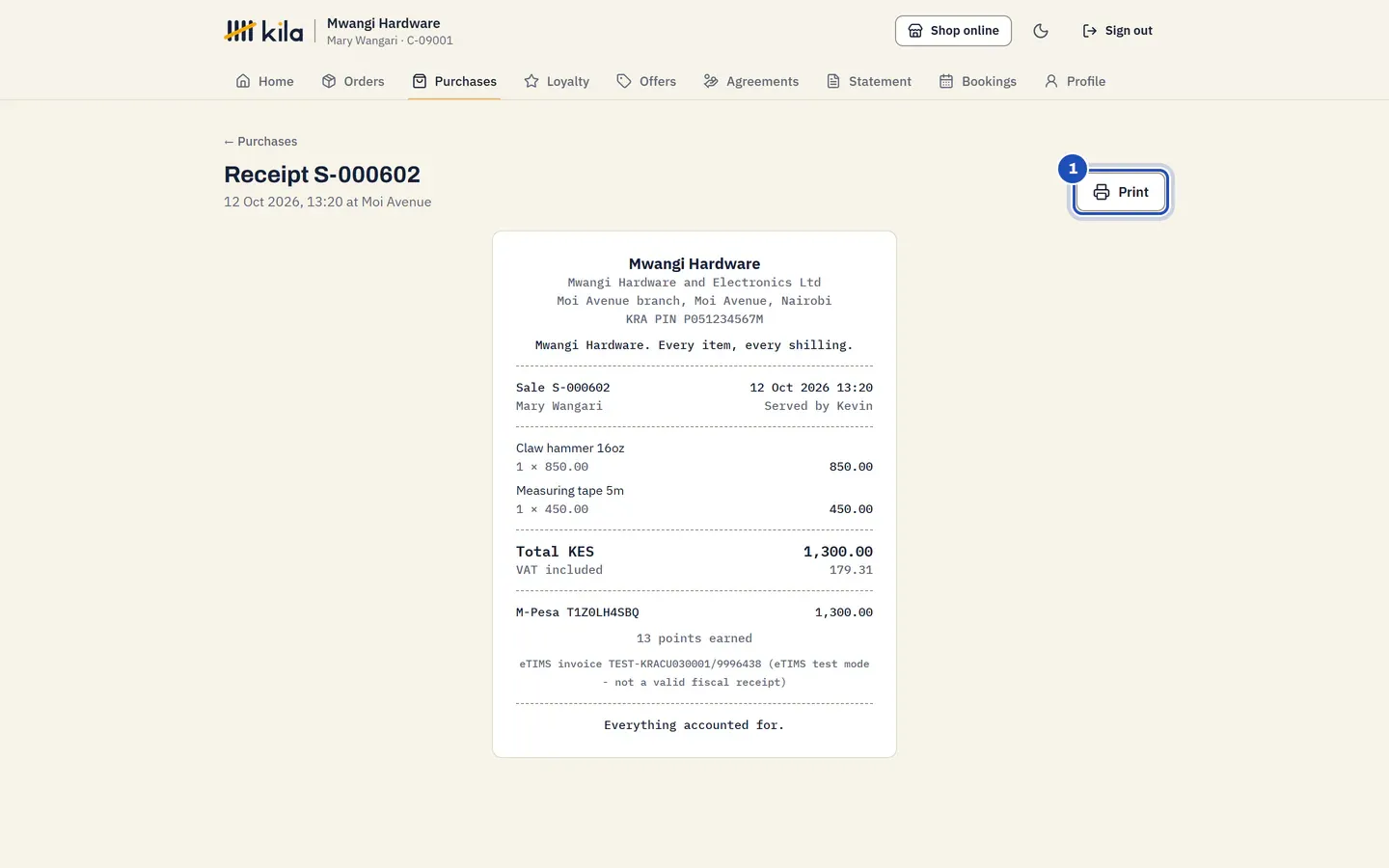1389x868 pixels.
Task: Click the Agreements handshake icon
Action: [x=711, y=81]
